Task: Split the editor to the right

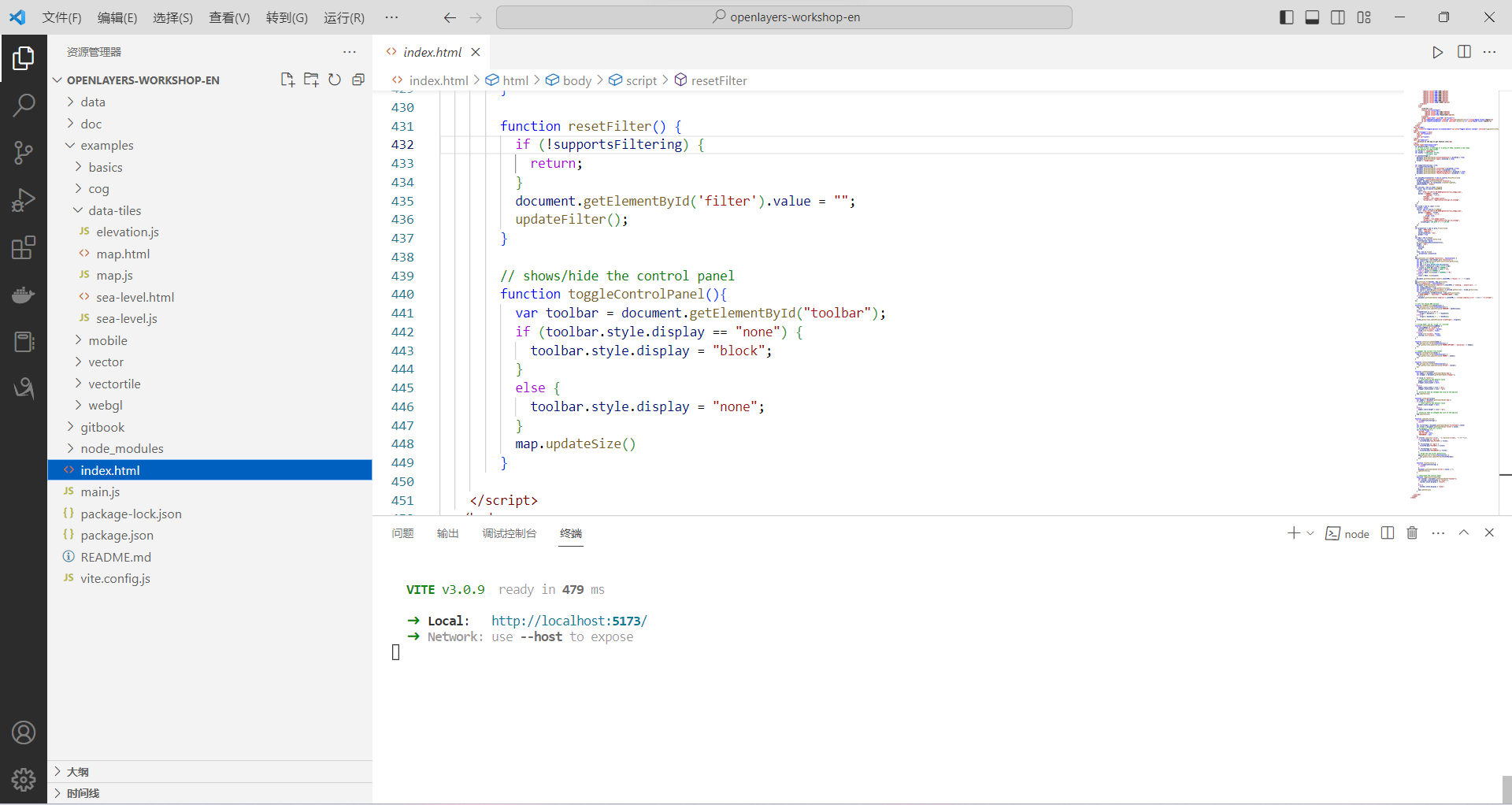Action: pyautogui.click(x=1464, y=52)
